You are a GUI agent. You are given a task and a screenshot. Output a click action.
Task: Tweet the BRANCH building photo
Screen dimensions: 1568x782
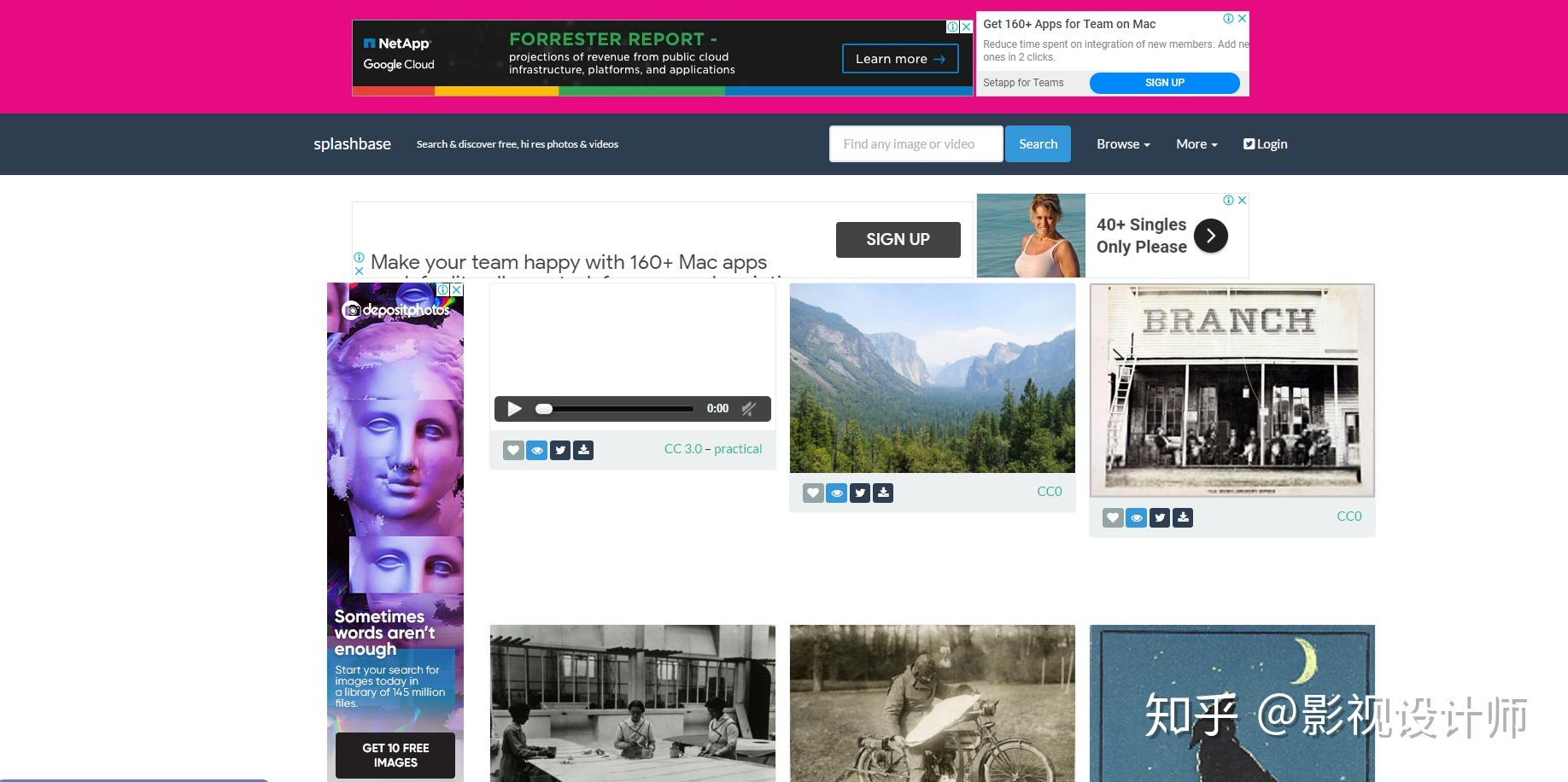pyautogui.click(x=1160, y=517)
